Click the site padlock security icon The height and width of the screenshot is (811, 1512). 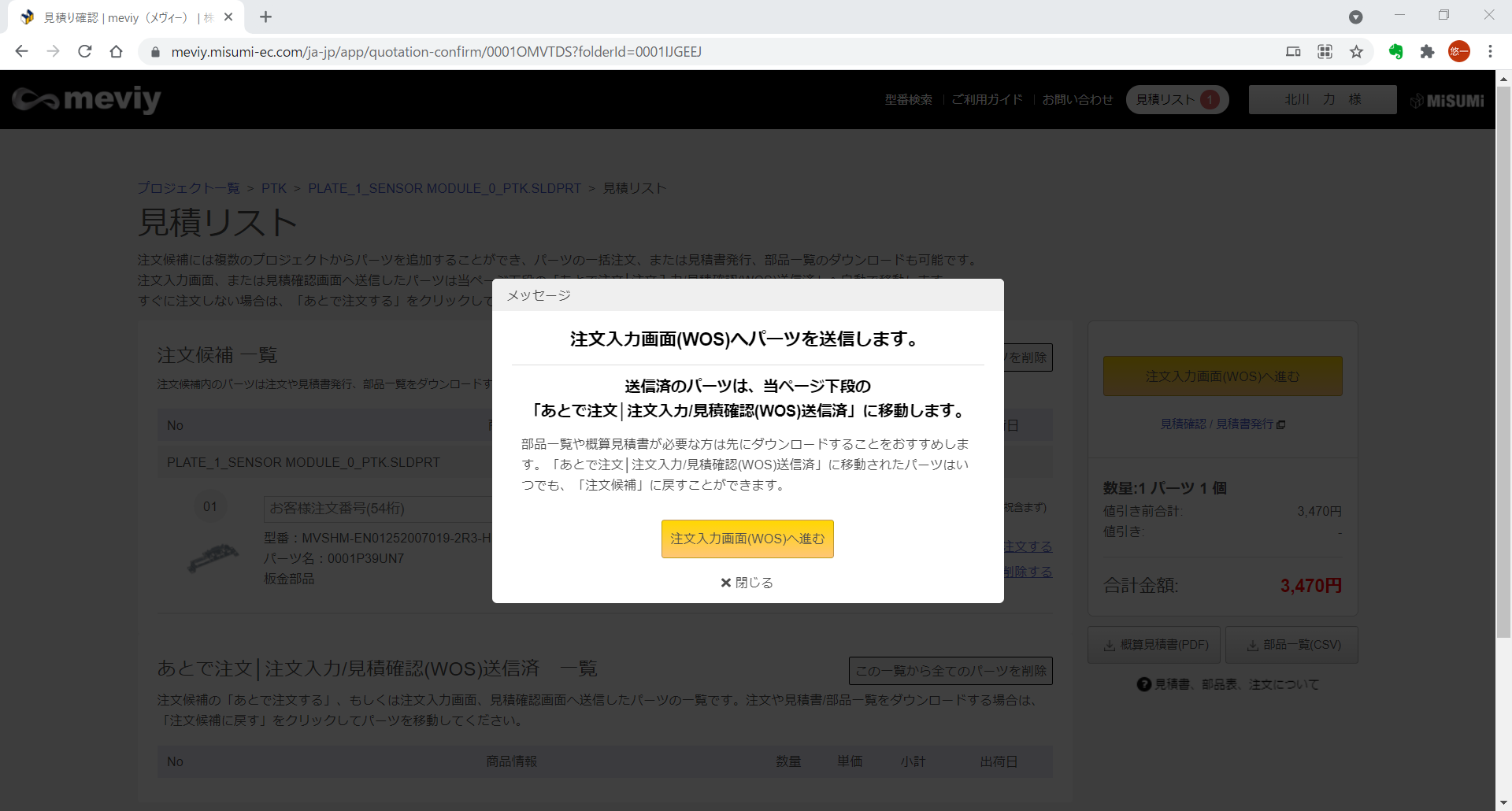(x=155, y=52)
